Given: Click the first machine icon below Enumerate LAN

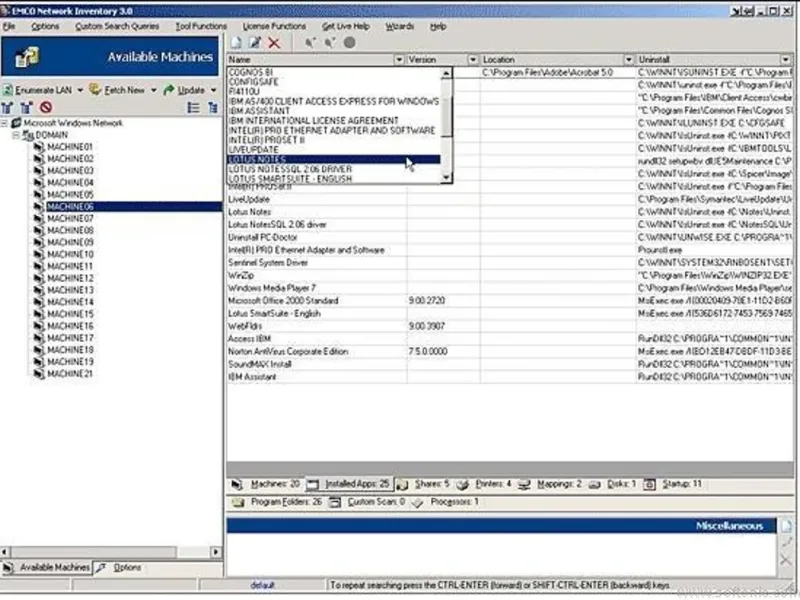Looking at the screenshot, I should click(7, 107).
